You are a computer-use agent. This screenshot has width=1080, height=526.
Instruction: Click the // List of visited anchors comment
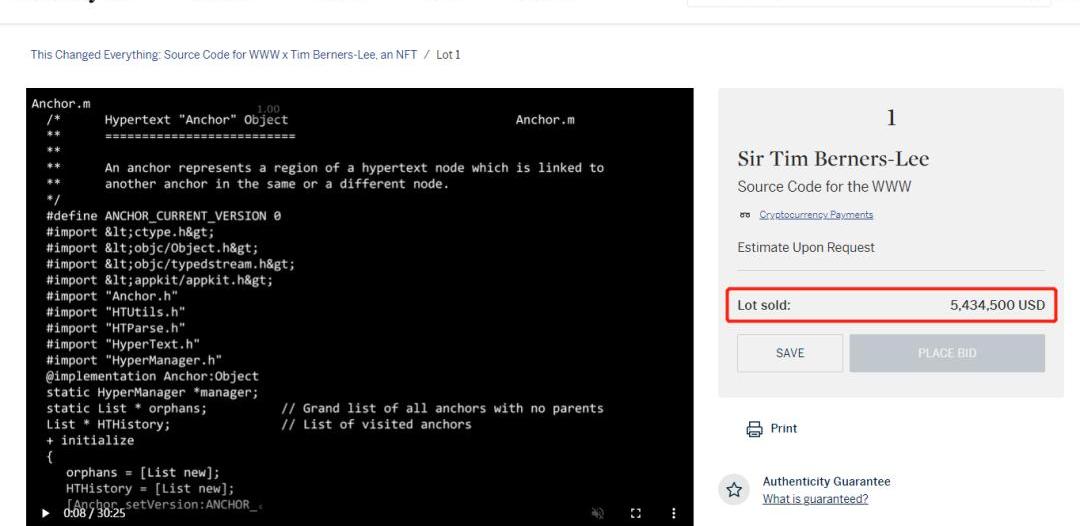point(376,425)
